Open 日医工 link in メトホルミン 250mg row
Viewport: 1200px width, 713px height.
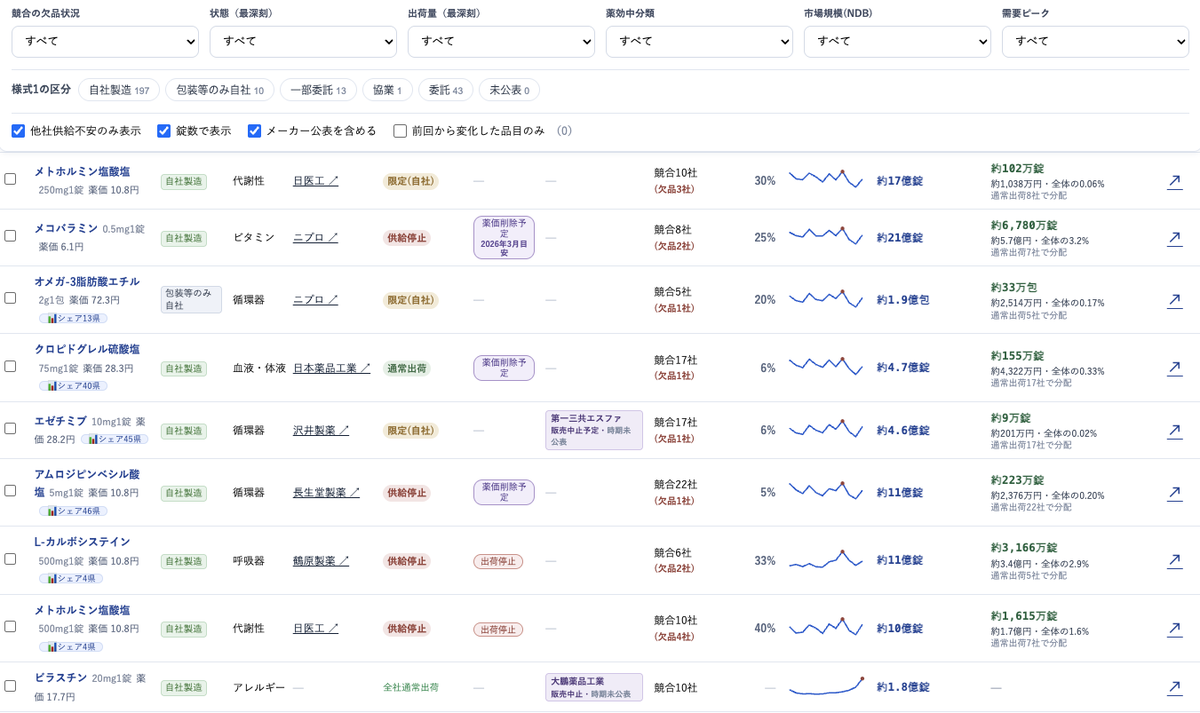(x=316, y=181)
